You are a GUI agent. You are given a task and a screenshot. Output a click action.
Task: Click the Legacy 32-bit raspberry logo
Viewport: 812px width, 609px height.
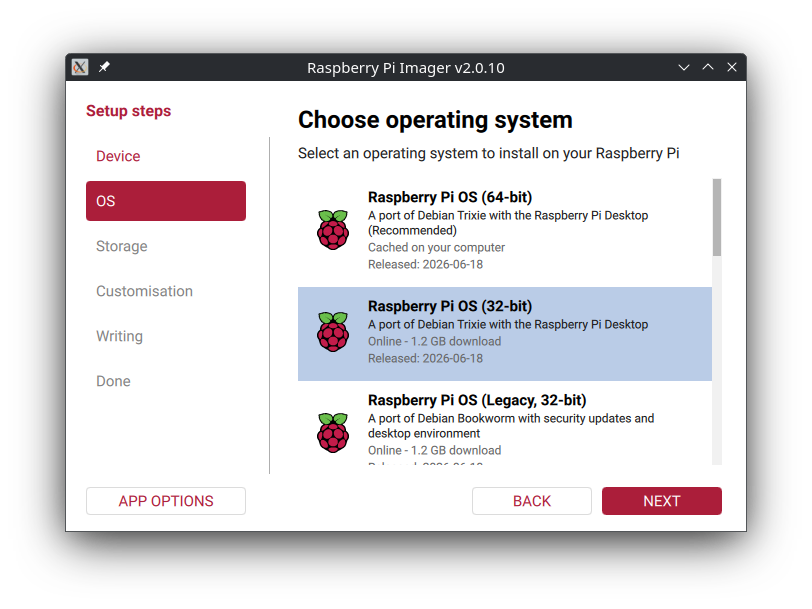tap(333, 432)
